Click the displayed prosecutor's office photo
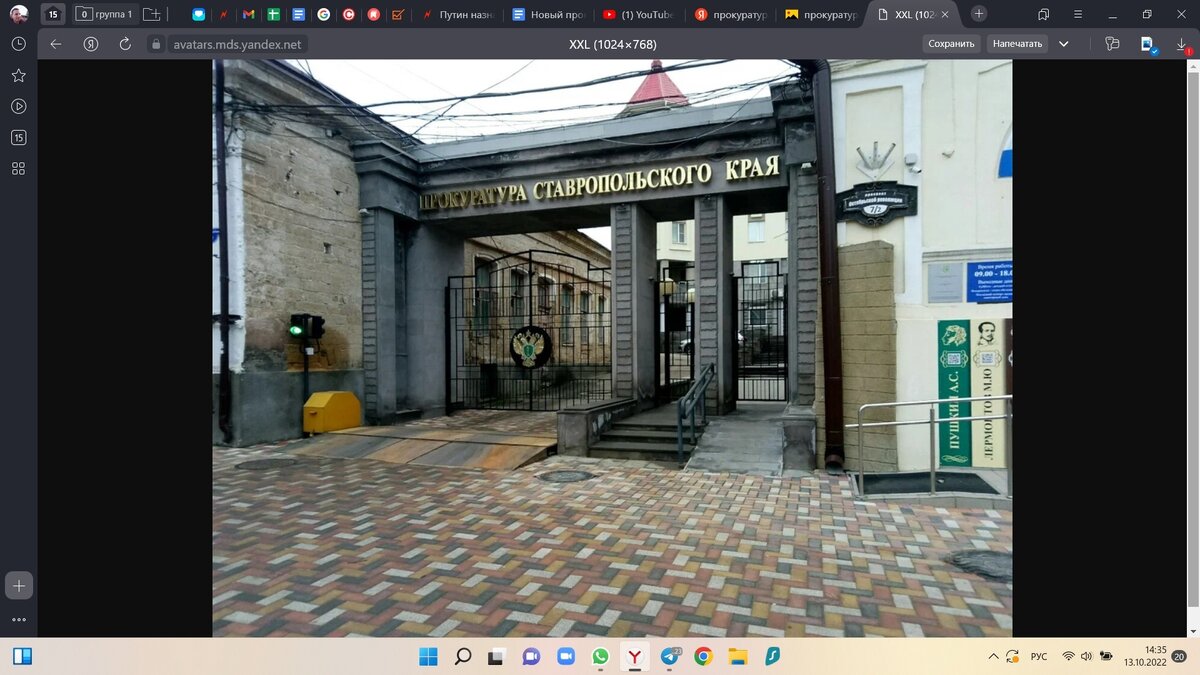The height and width of the screenshot is (675, 1200). tap(612, 348)
